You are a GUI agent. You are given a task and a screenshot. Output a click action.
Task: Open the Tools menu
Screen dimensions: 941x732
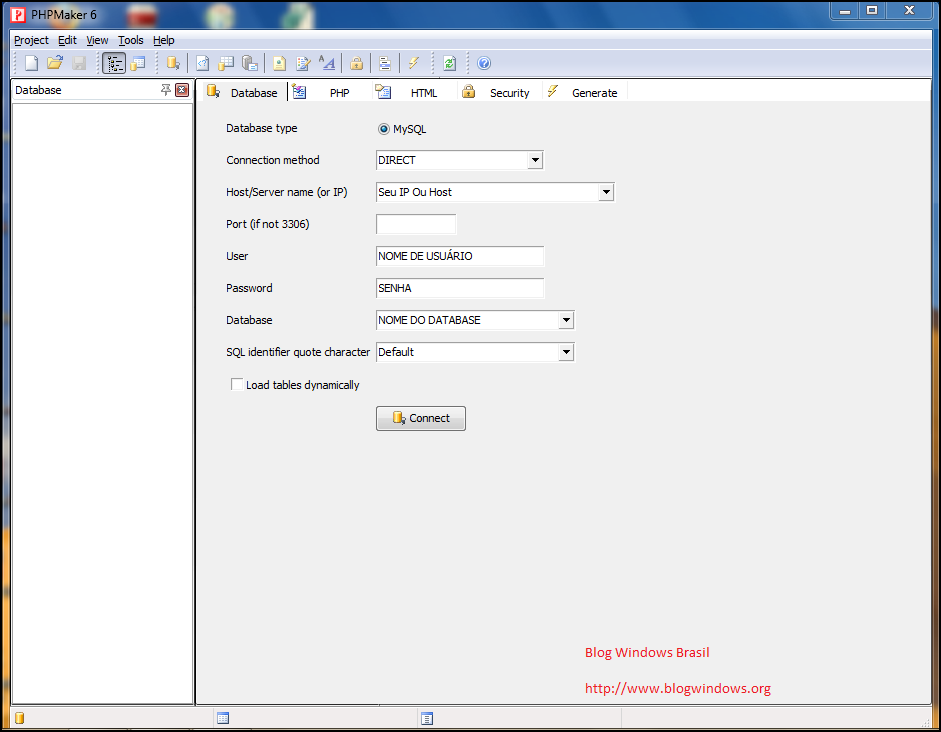[131, 40]
